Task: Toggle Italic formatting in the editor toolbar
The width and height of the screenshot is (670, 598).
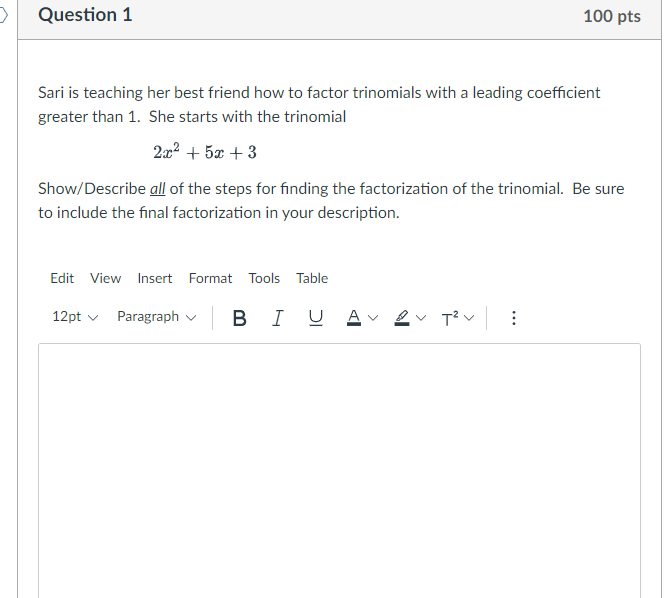Action: (277, 318)
